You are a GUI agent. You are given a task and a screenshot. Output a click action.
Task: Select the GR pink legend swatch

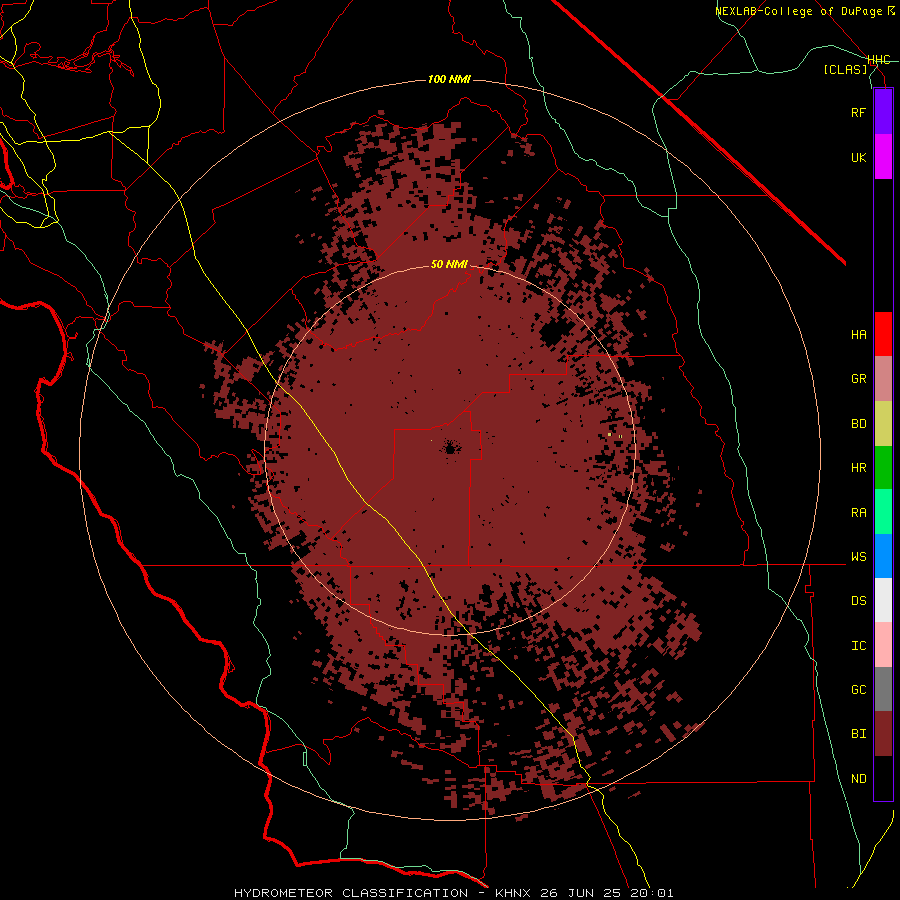(883, 379)
